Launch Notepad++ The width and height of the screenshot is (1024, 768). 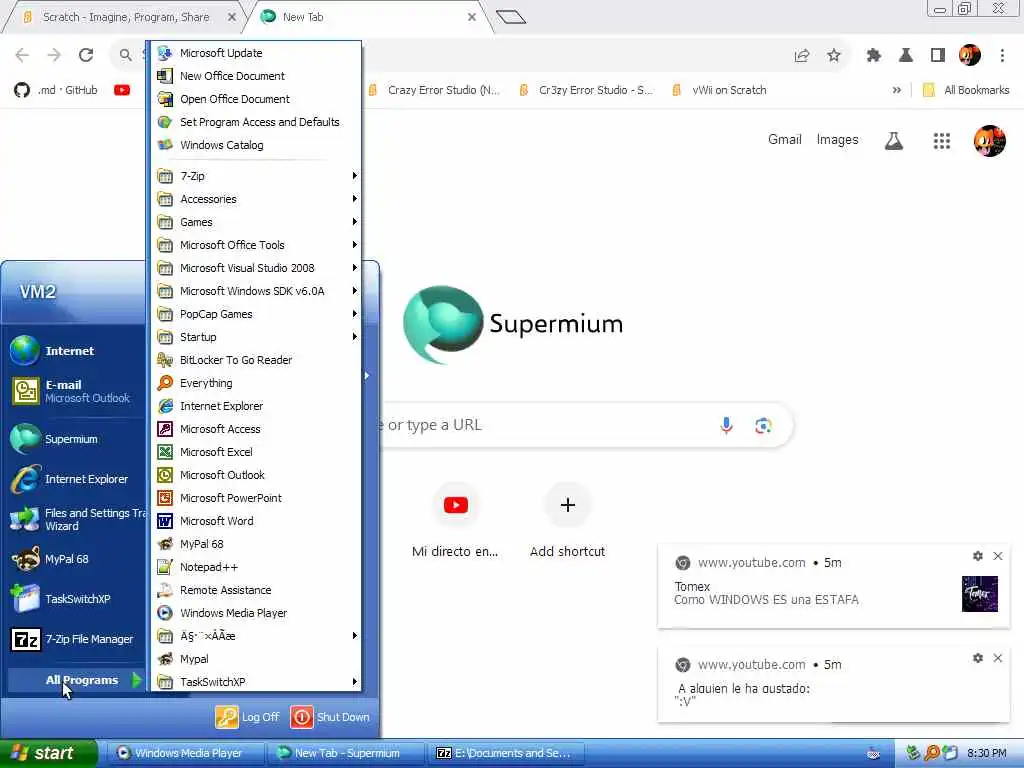coord(256,567)
